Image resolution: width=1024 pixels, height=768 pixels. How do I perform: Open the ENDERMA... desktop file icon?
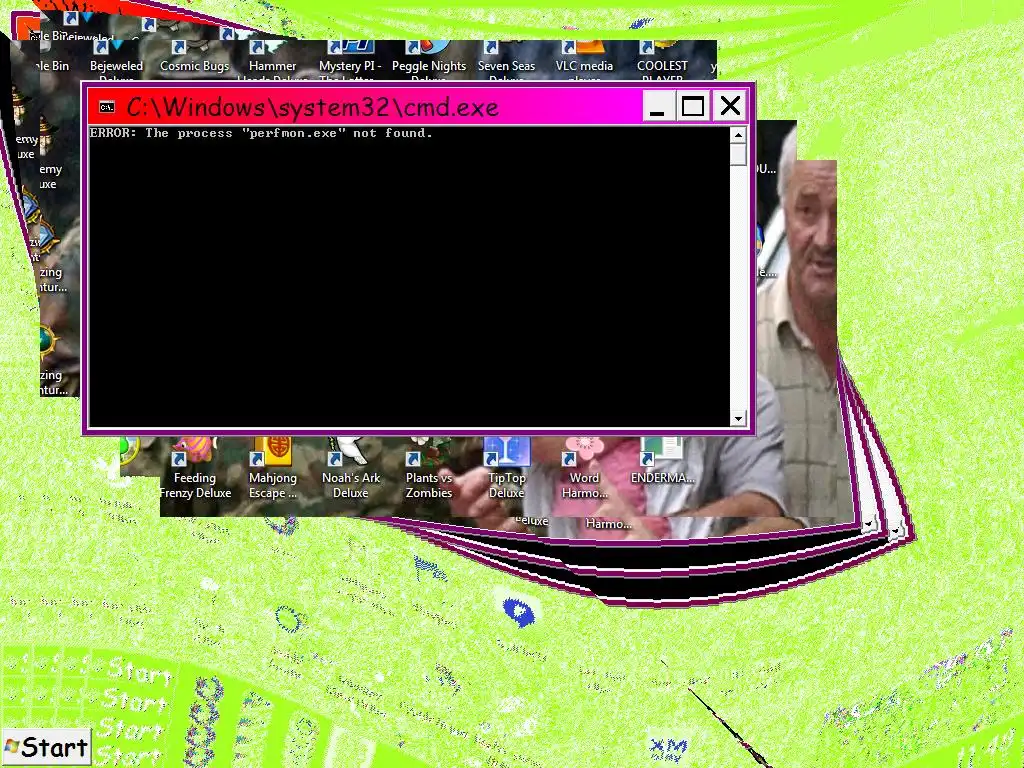(662, 462)
